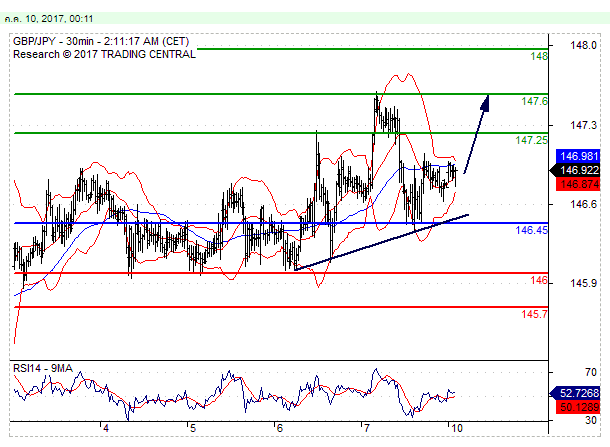Click the x-axis date marker '7'

point(366,428)
